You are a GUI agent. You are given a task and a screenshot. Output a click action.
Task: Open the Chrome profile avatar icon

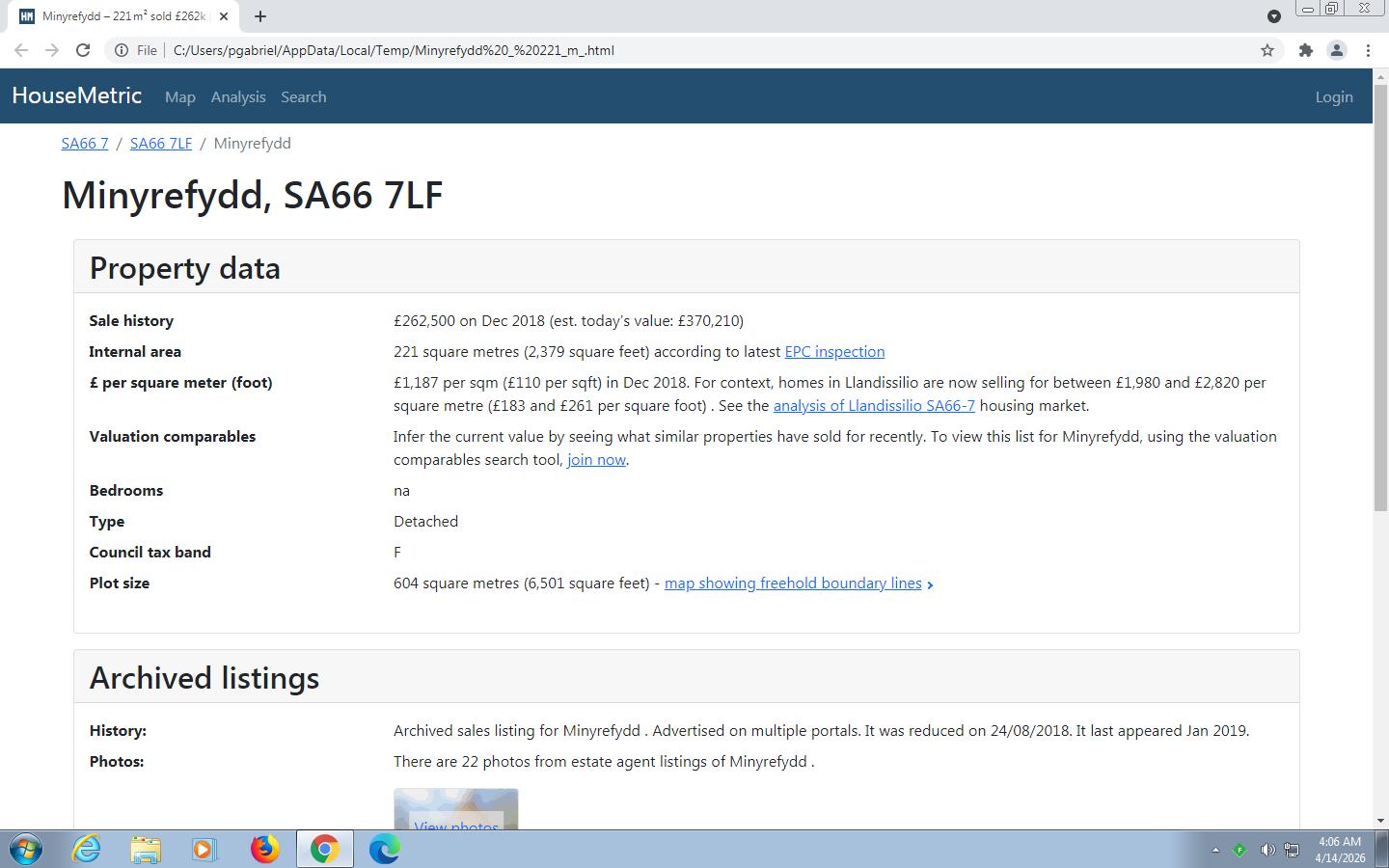coord(1336,50)
